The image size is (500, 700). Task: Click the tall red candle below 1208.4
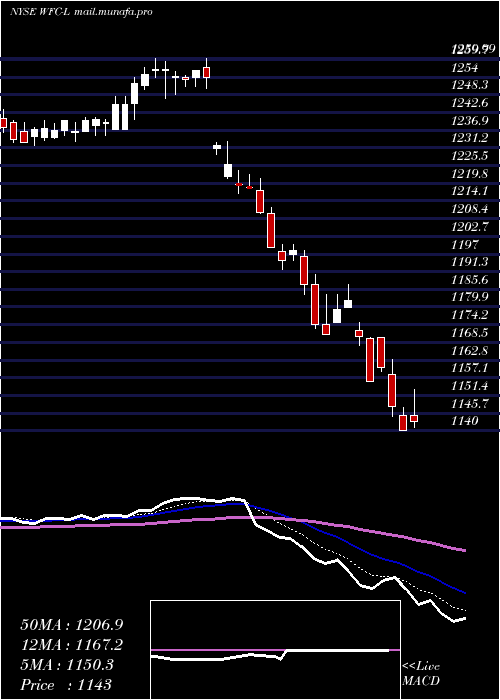(x=271, y=230)
